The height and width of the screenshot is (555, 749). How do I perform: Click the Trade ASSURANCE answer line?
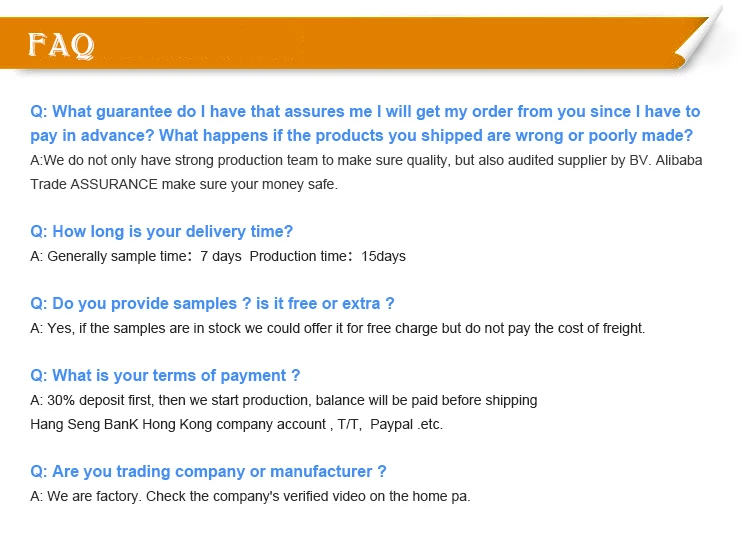pos(184,184)
